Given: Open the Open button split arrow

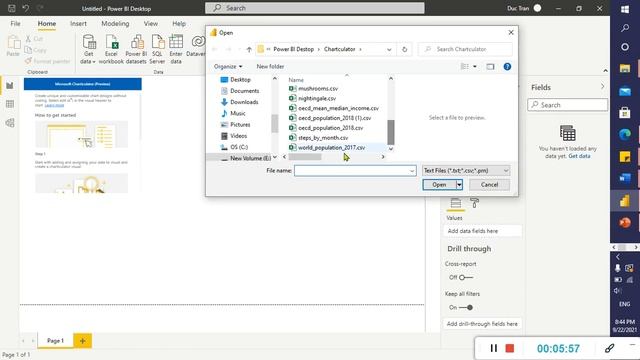Looking at the screenshot, I should (459, 185).
